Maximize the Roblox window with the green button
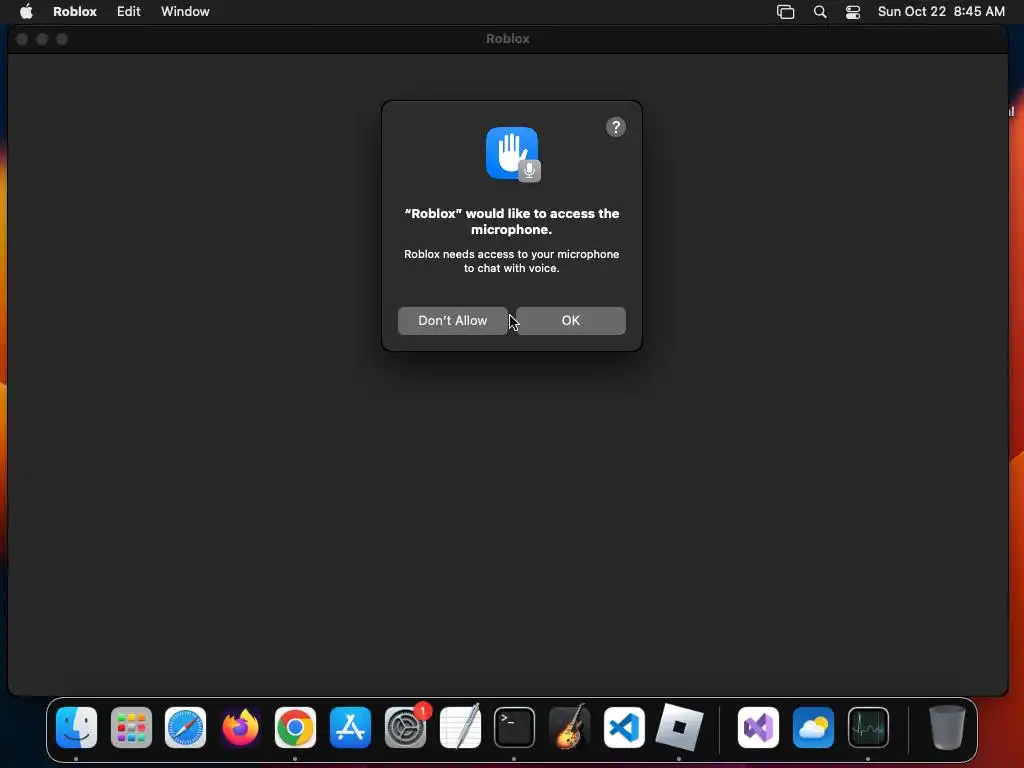Image resolution: width=1024 pixels, height=768 pixels. 62,39
